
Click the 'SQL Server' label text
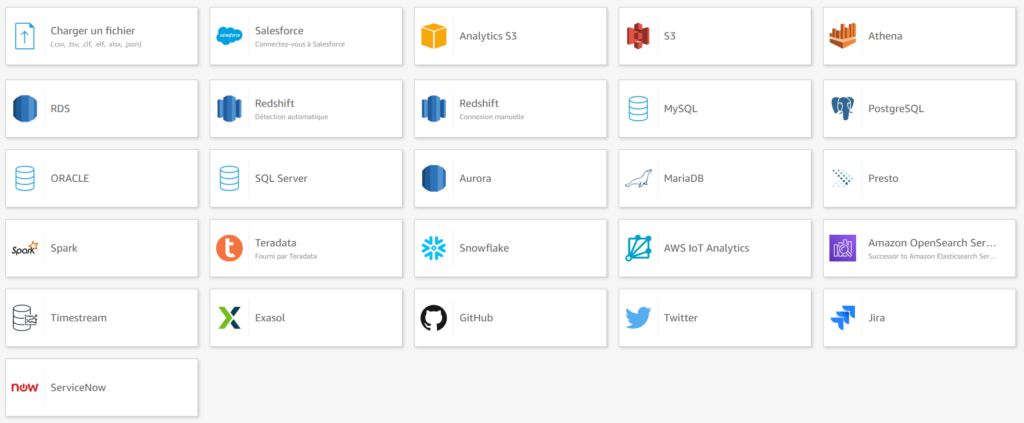click(x=281, y=178)
